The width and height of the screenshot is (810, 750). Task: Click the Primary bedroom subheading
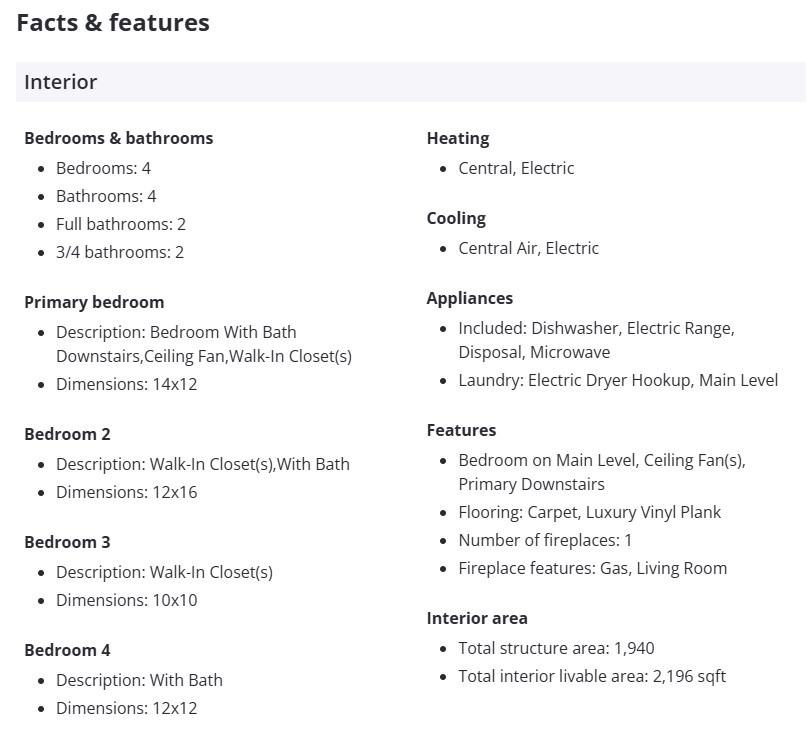[94, 302]
